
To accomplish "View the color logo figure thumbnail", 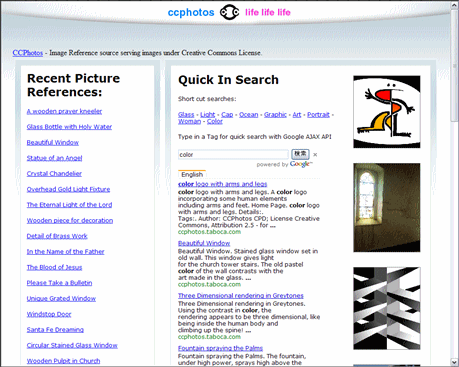I will [387, 112].
